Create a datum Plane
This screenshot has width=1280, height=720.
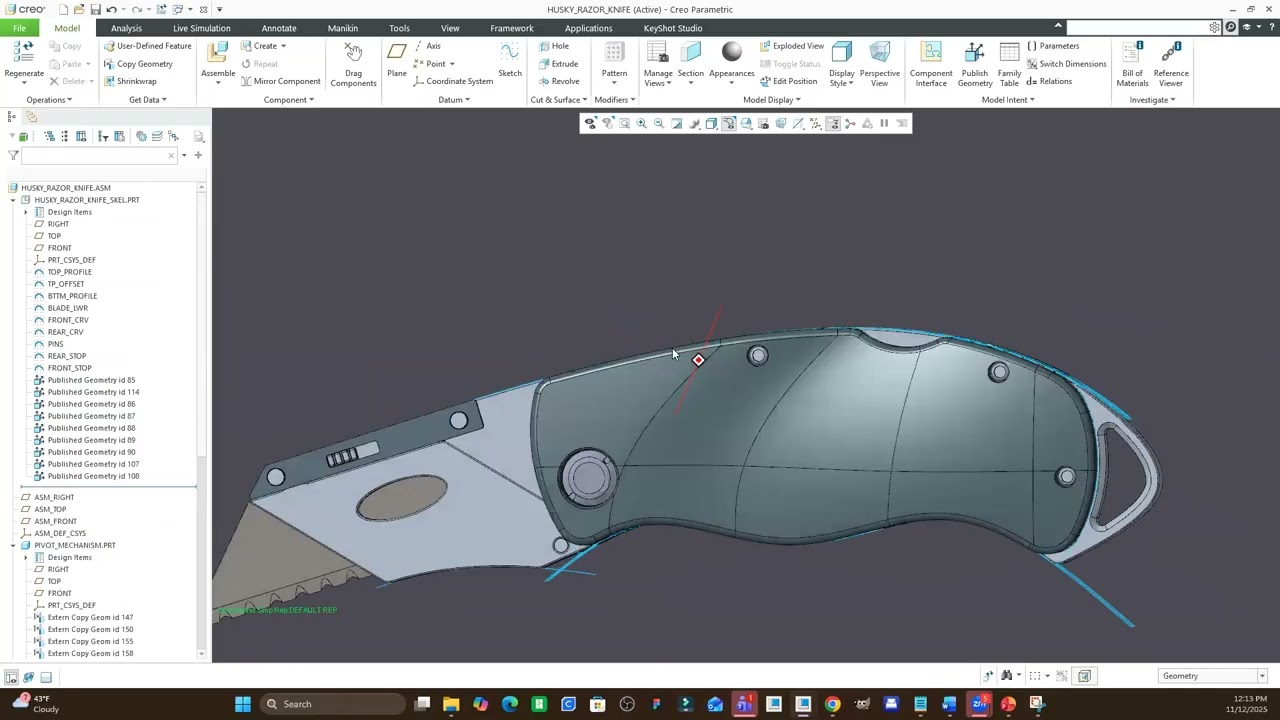[397, 60]
